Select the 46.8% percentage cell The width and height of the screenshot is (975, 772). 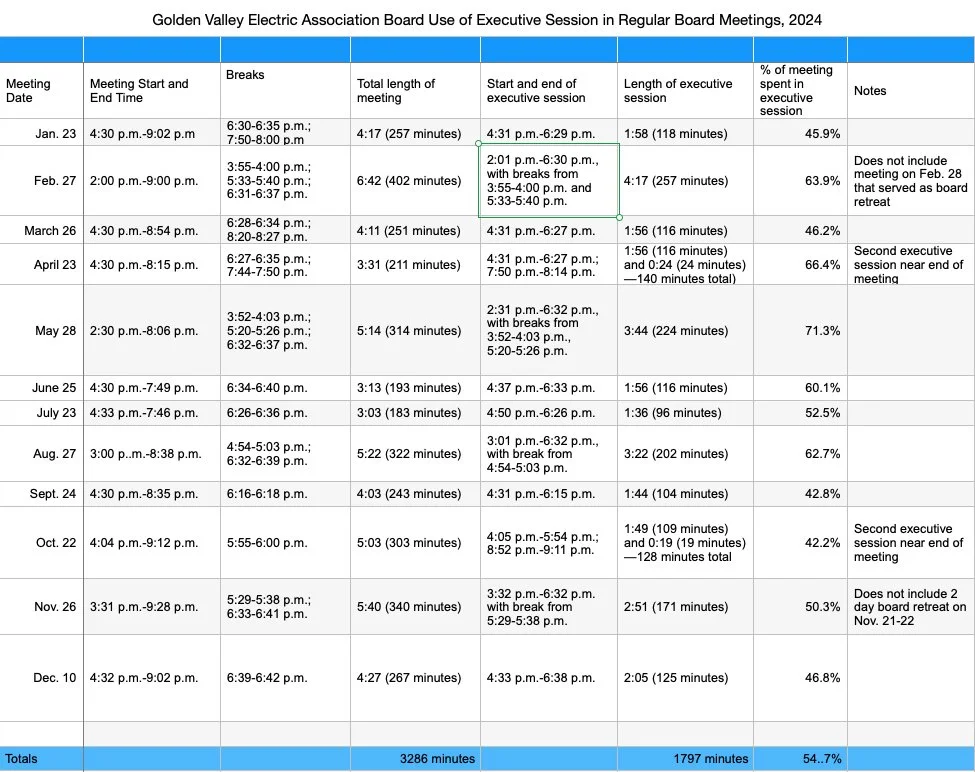pyautogui.click(x=800, y=678)
